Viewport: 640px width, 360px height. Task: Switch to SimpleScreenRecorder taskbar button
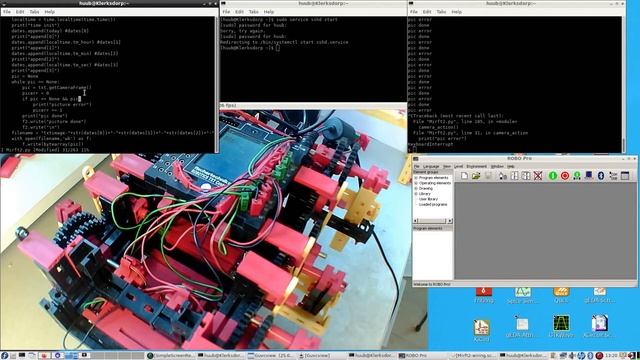pos(171,356)
